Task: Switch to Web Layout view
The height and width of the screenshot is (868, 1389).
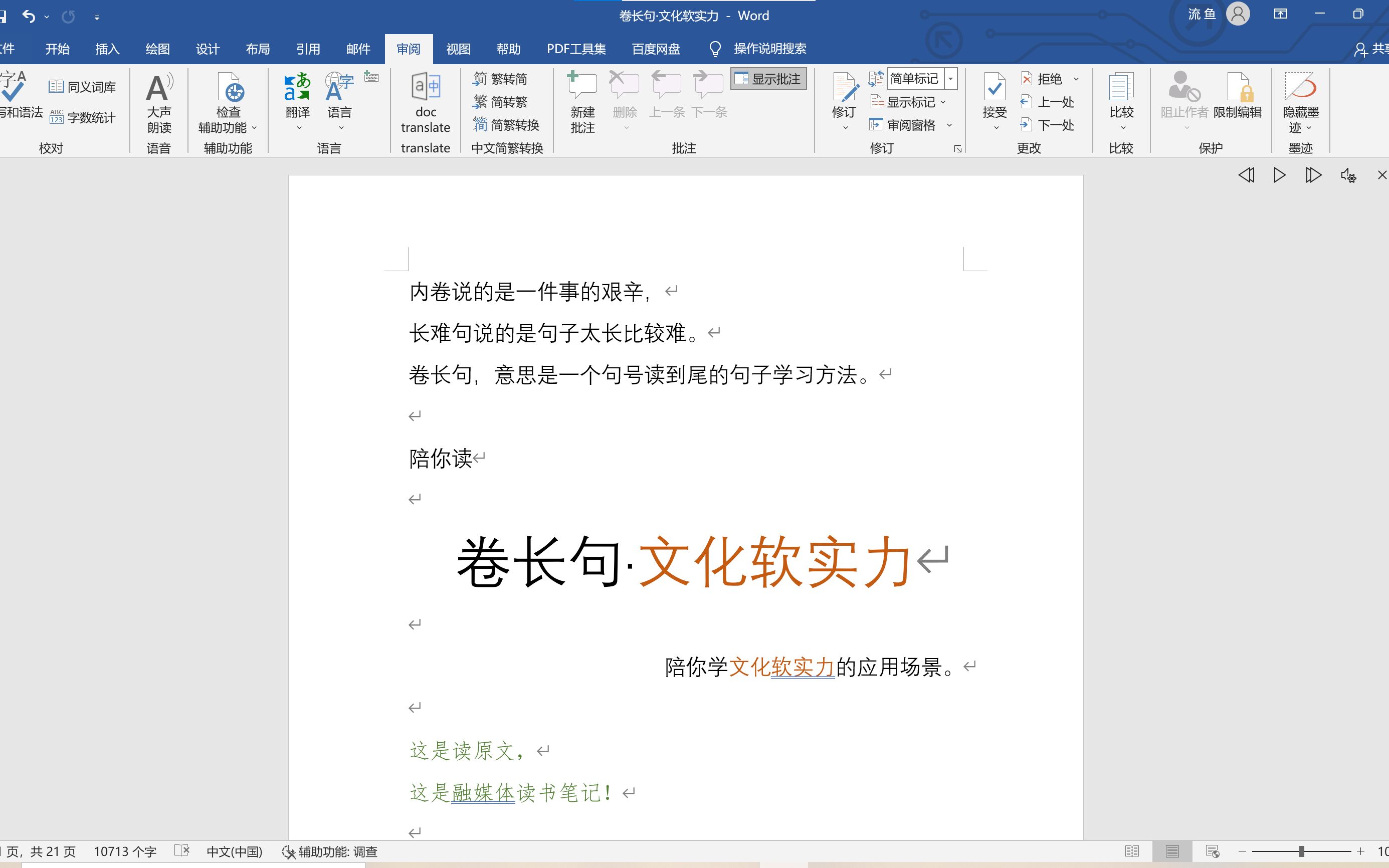Action: pos(1212,851)
